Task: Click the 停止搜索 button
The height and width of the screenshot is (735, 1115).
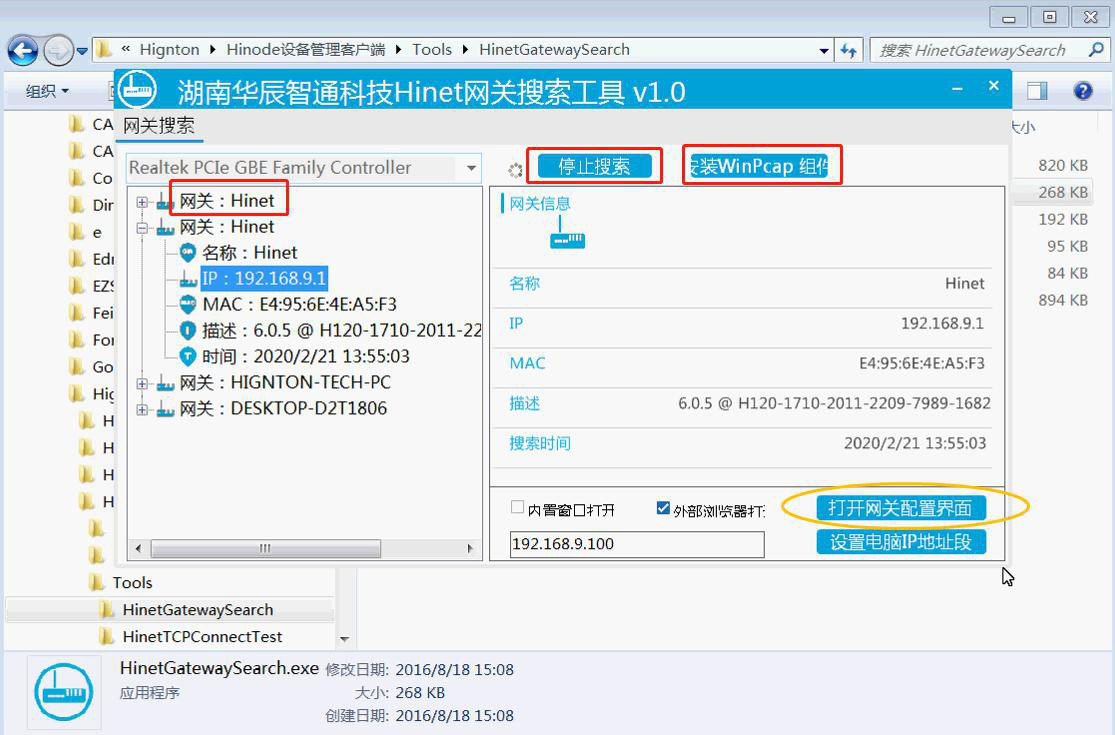Action: 594,166
